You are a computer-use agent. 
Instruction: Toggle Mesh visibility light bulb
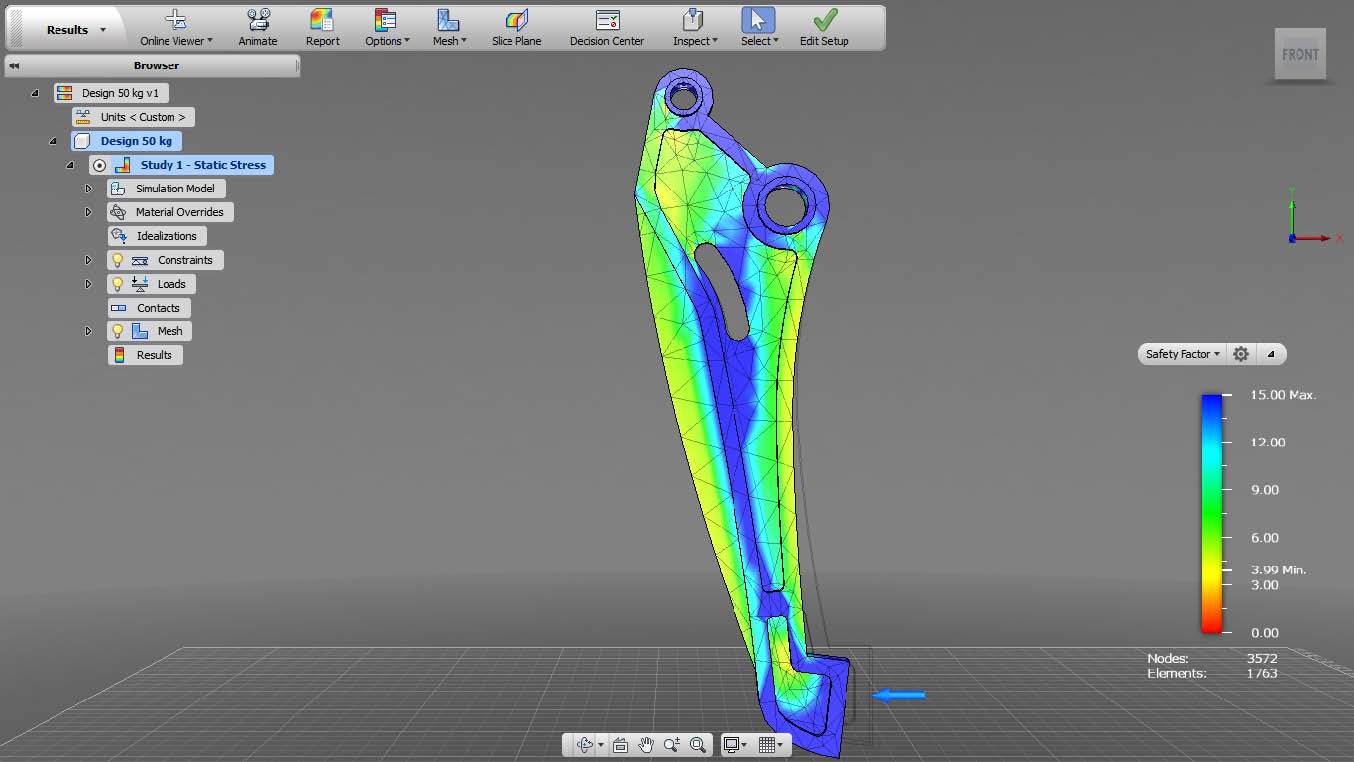tap(117, 331)
